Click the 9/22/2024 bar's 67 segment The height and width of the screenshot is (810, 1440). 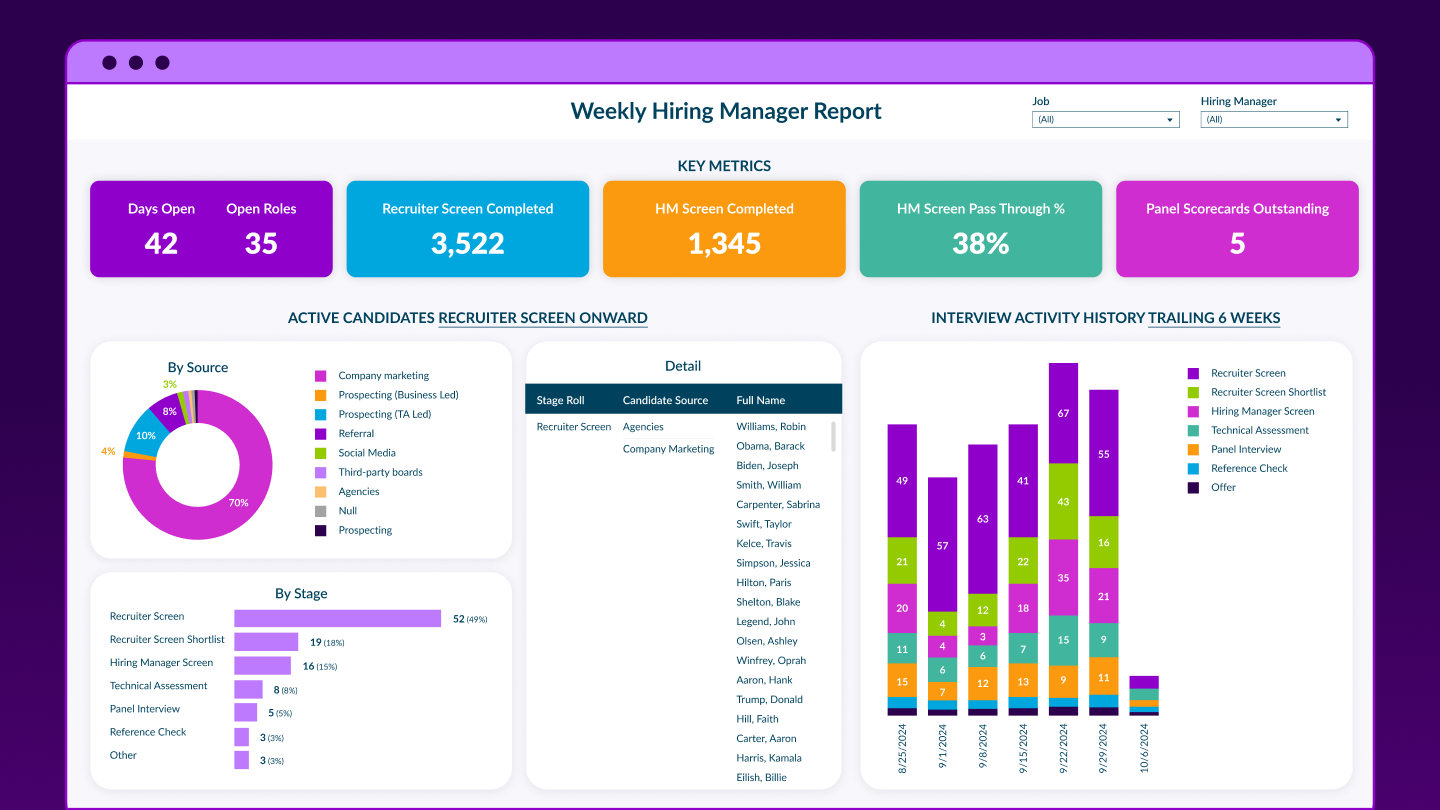pyautogui.click(x=1063, y=413)
